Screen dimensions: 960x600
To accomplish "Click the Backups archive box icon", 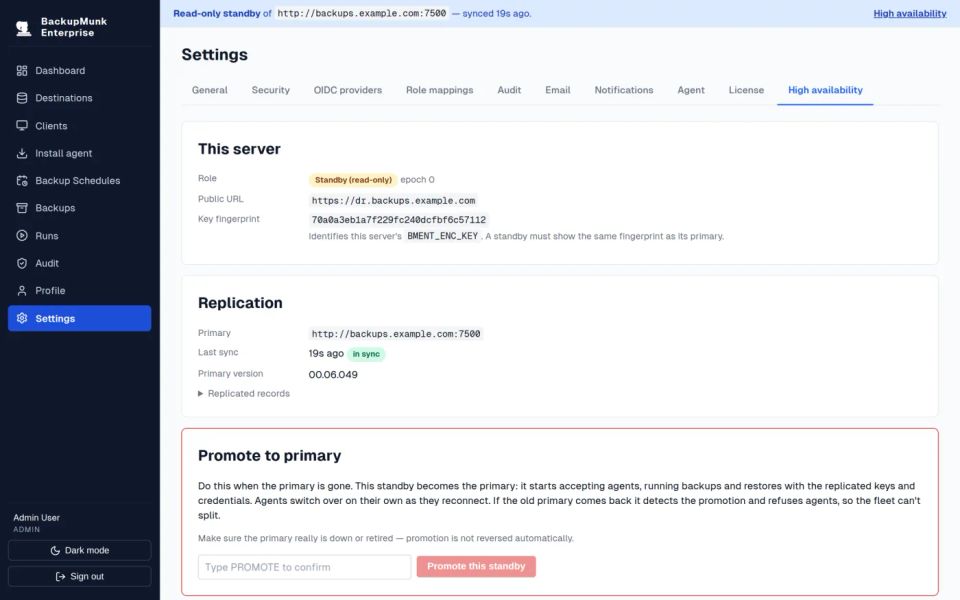I will pos(22,208).
